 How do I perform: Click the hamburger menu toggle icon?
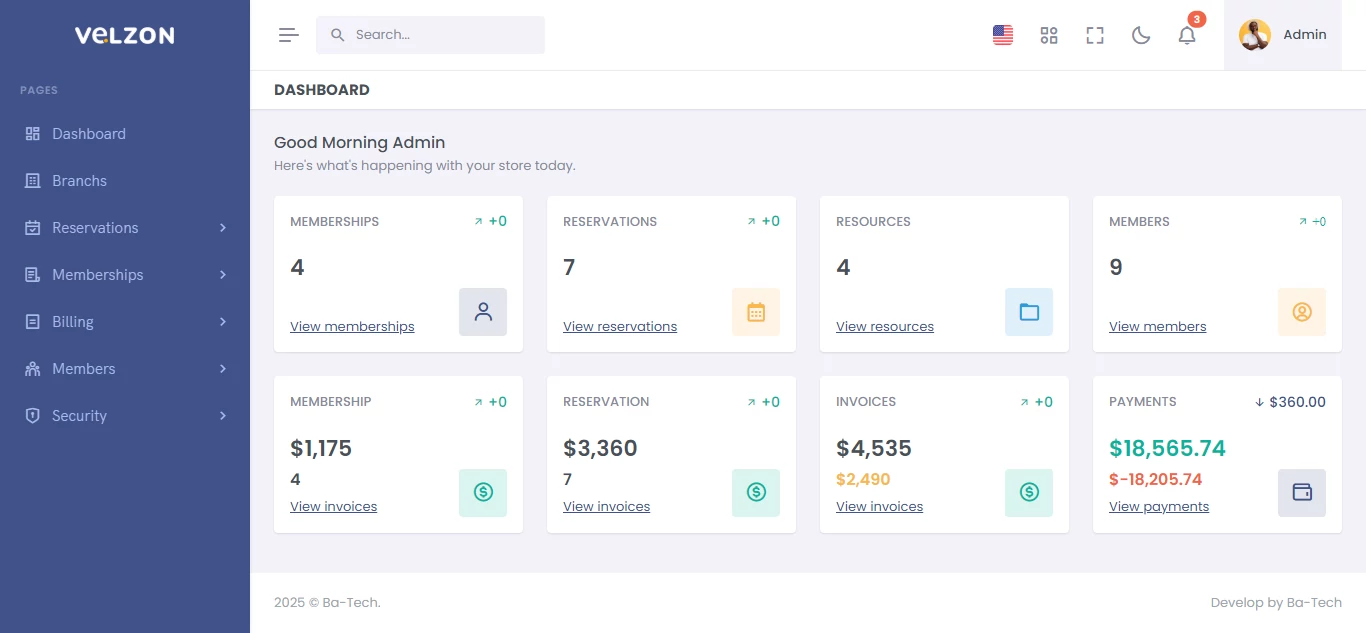pyautogui.click(x=289, y=35)
